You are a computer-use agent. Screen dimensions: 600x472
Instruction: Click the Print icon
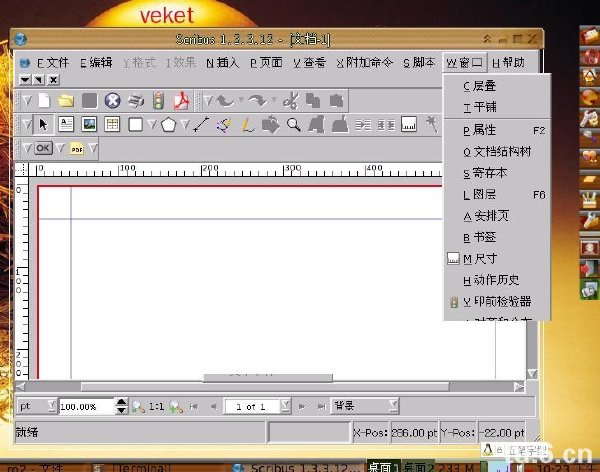pos(135,101)
